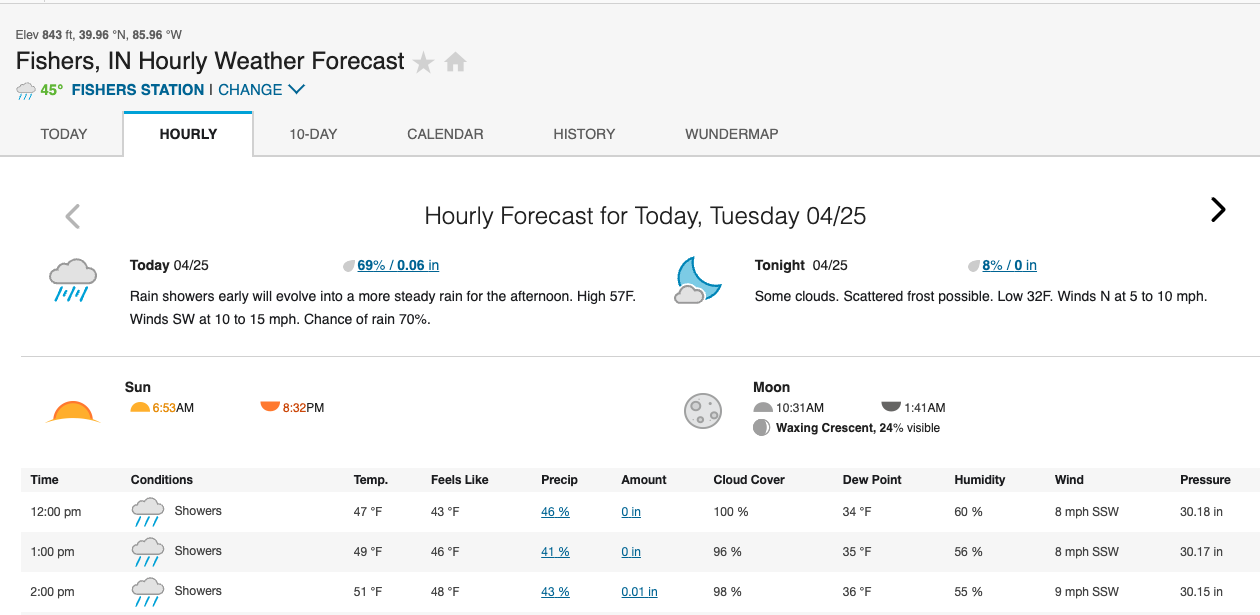Screen dimensions: 1260x615
Task: Go to the next day's forecast arrow
Action: tap(1217, 210)
